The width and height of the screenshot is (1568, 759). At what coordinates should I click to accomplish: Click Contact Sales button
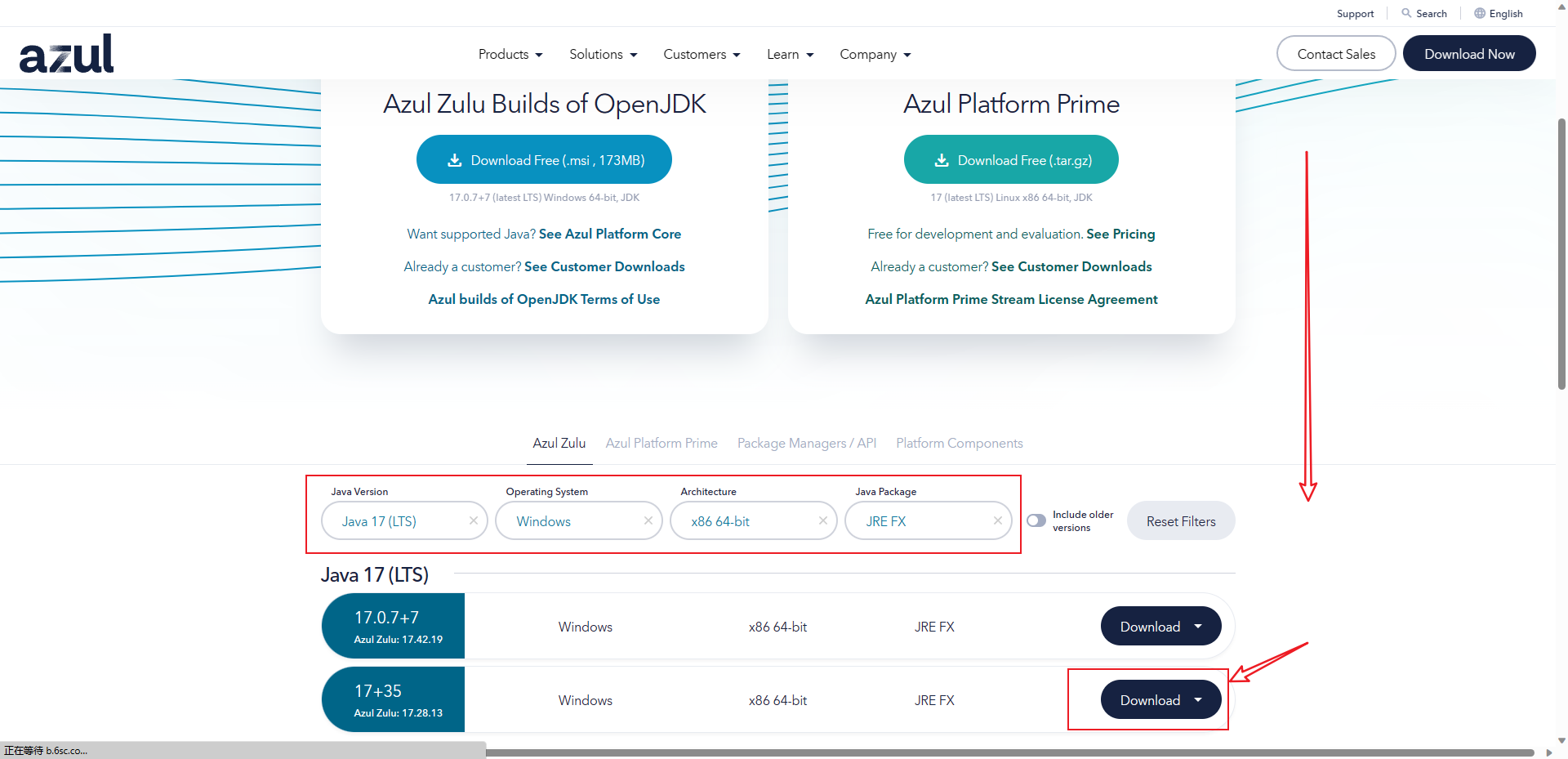[1336, 53]
